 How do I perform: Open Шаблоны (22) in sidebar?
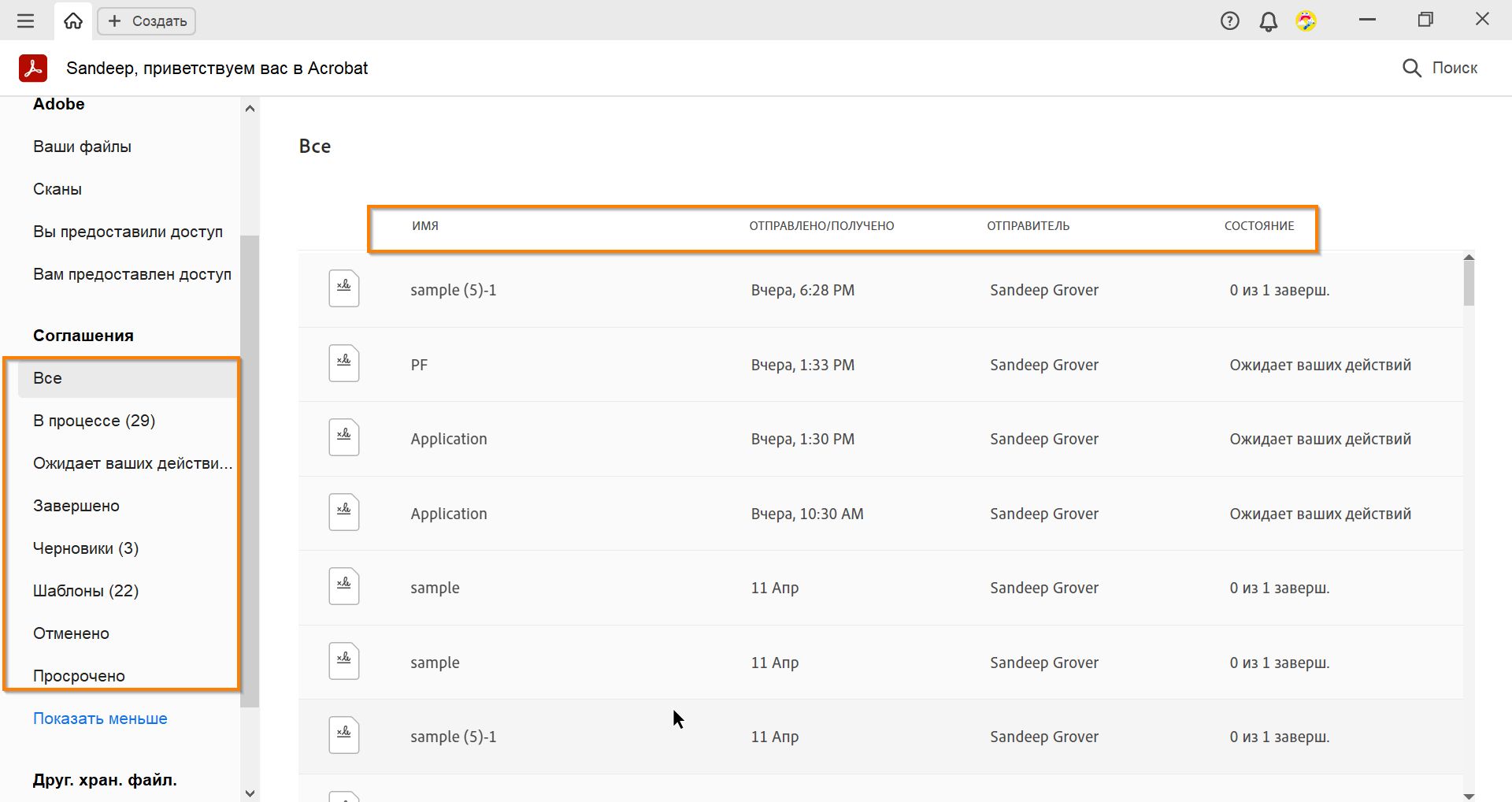pos(86,591)
